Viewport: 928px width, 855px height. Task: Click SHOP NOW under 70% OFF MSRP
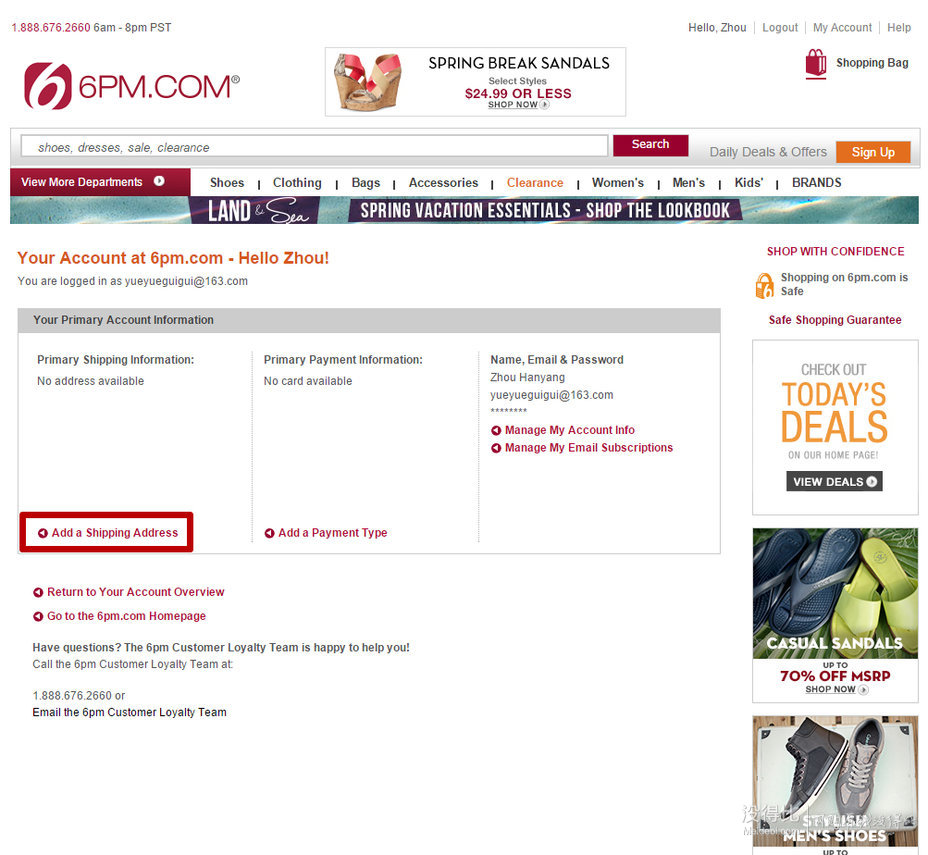(835, 689)
